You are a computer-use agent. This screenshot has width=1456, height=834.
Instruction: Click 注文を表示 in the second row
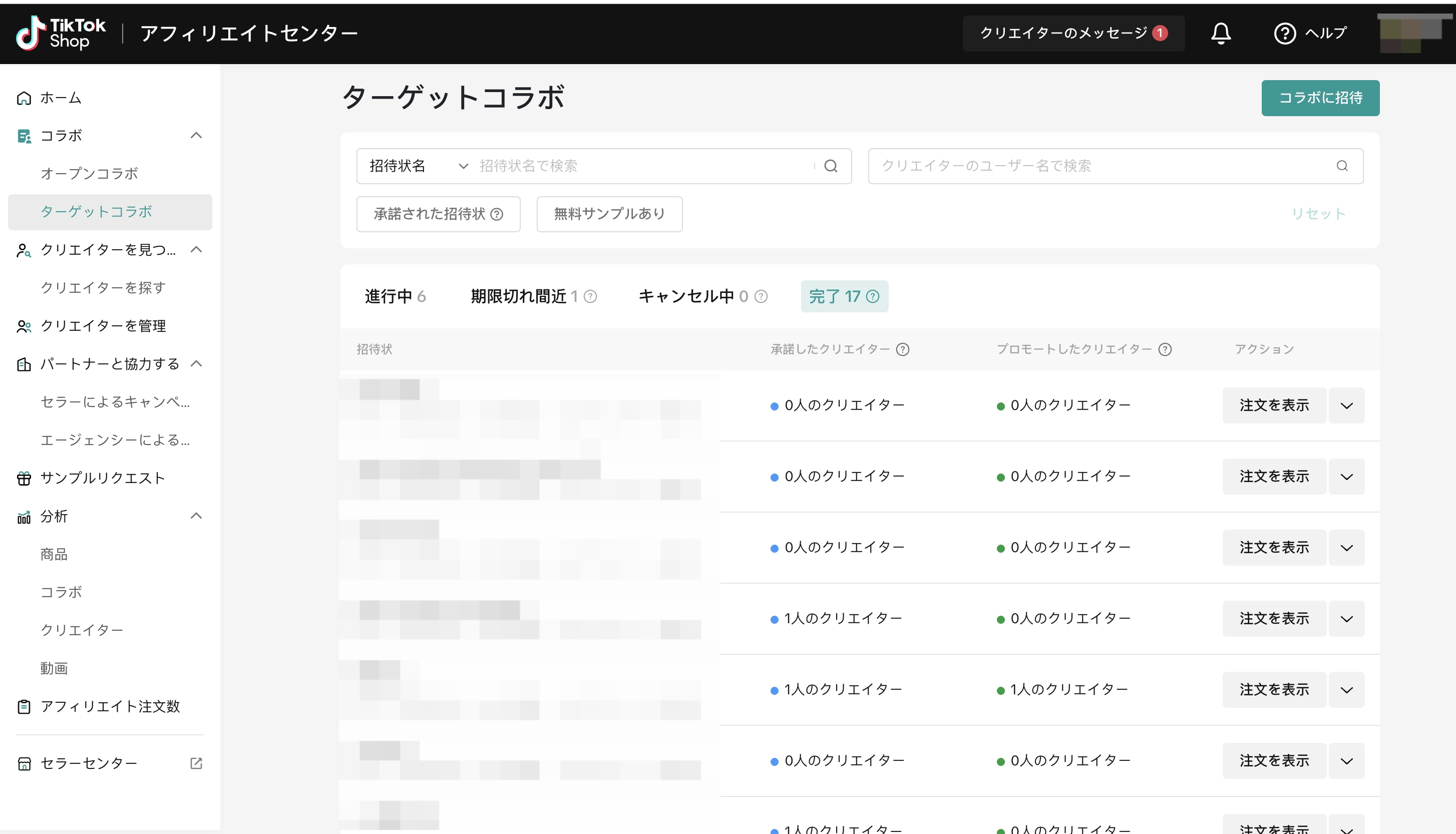point(1274,477)
